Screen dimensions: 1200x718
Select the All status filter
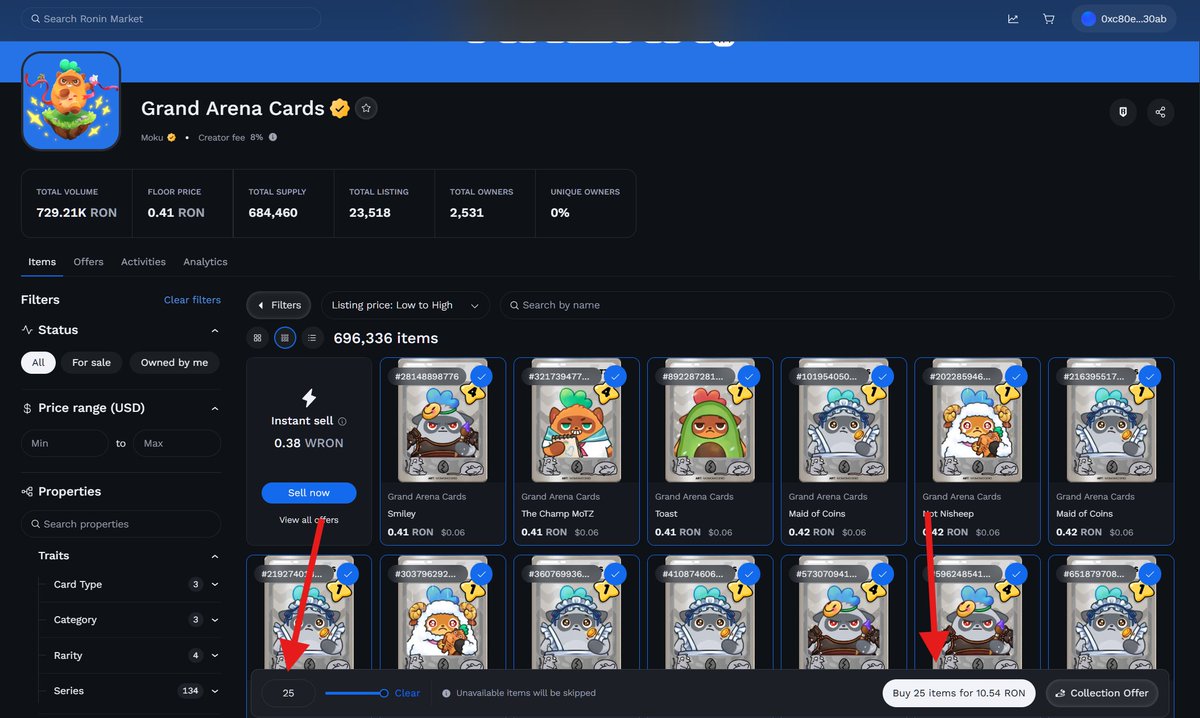pyautogui.click(x=38, y=363)
